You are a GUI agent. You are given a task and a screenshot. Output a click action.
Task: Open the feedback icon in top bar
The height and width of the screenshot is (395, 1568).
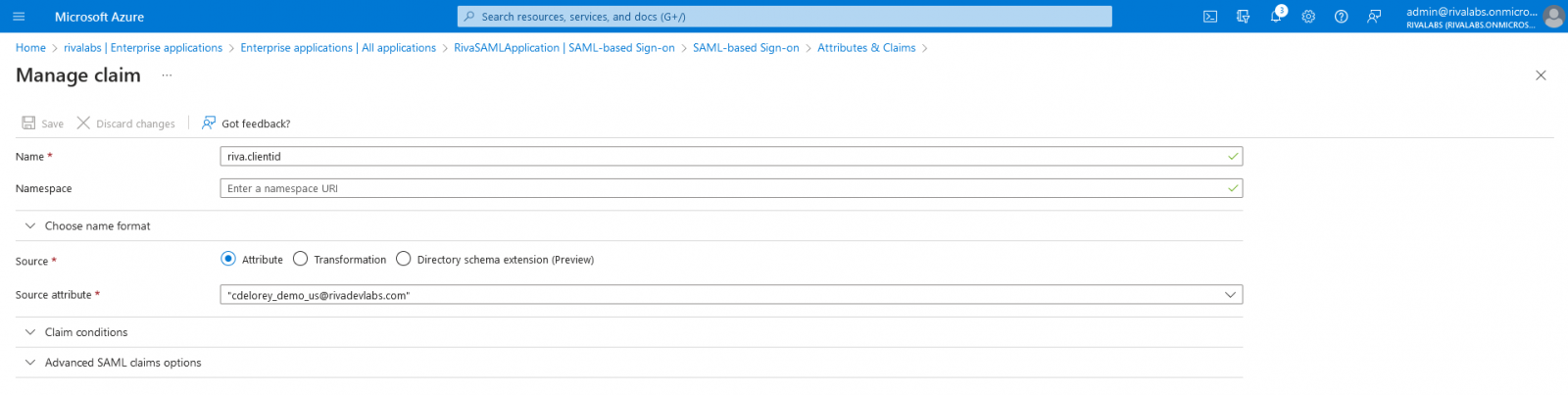tap(1374, 17)
